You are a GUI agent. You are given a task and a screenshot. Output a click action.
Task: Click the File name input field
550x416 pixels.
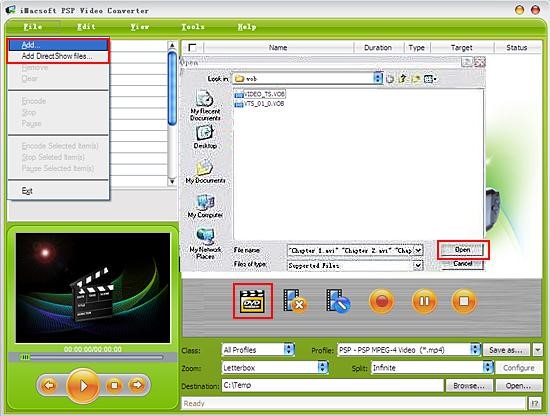pyautogui.click(x=350, y=250)
